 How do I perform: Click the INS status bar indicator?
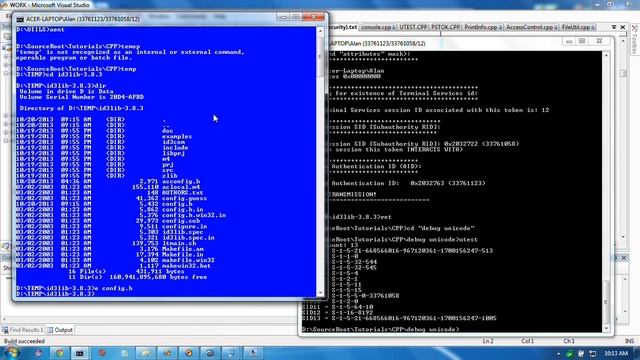point(630,341)
